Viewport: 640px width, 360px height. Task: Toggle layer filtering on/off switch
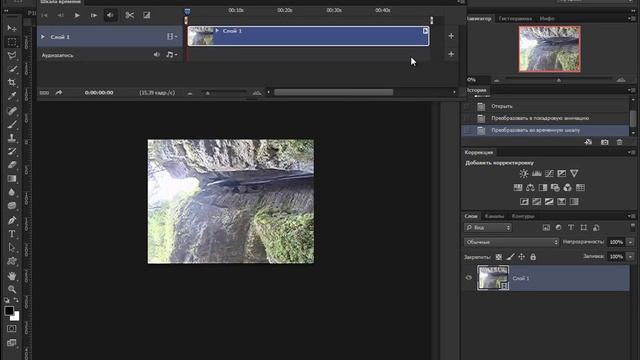[x=633, y=227]
